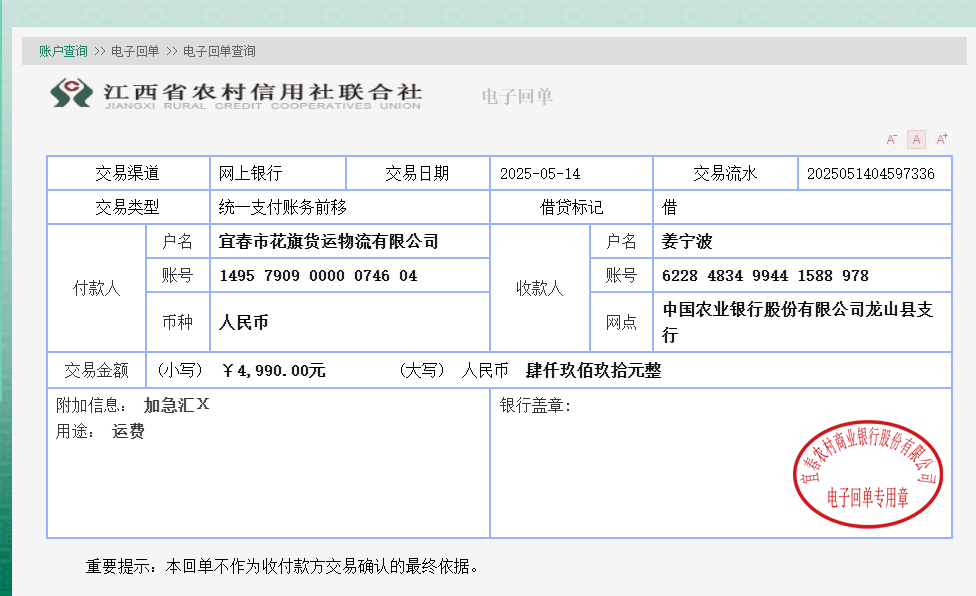Click the 交易金额 label cell
Image resolution: width=976 pixels, height=596 pixels.
tap(96, 370)
